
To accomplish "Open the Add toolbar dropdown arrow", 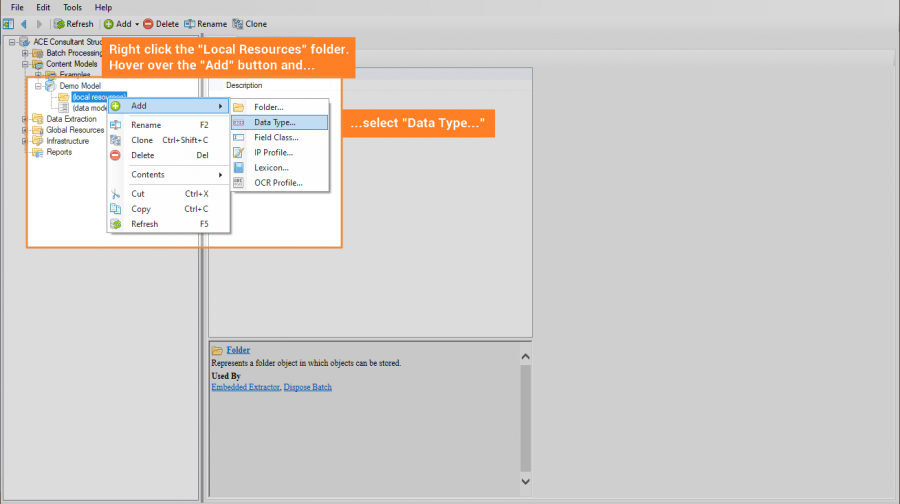I will pyautogui.click(x=137, y=25).
